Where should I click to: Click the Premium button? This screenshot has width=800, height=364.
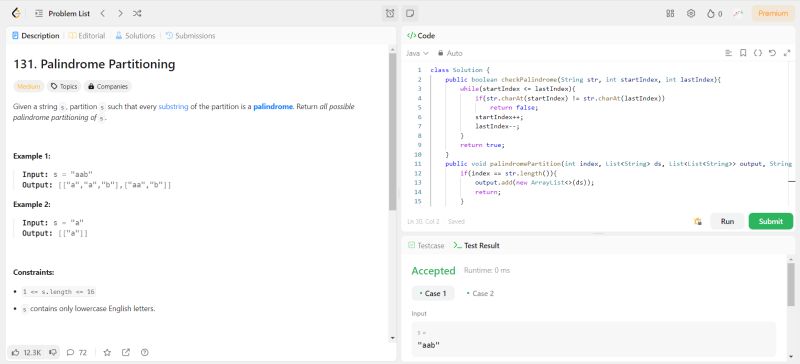[772, 14]
